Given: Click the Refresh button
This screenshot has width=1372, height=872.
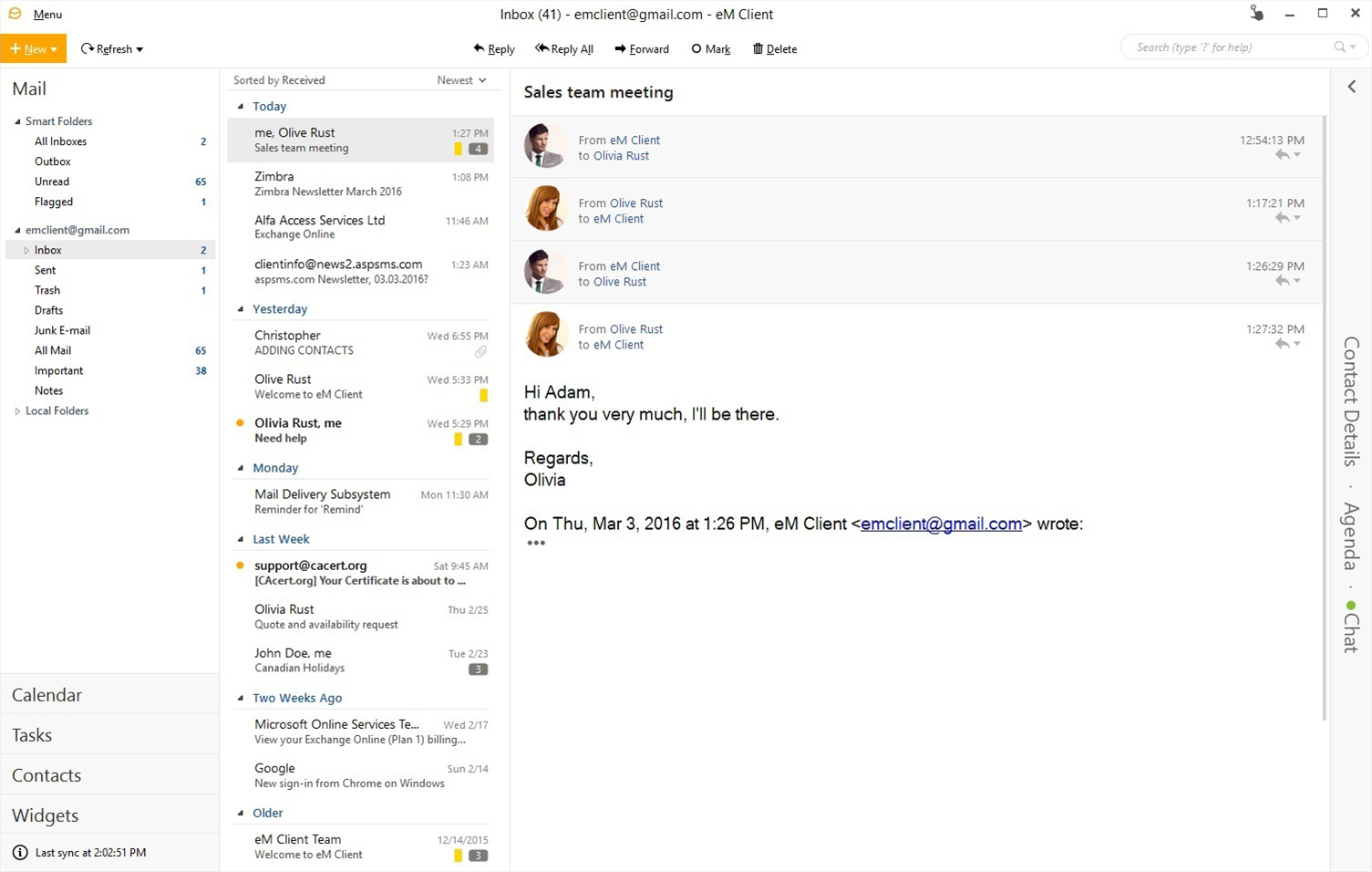Looking at the screenshot, I should point(106,49).
